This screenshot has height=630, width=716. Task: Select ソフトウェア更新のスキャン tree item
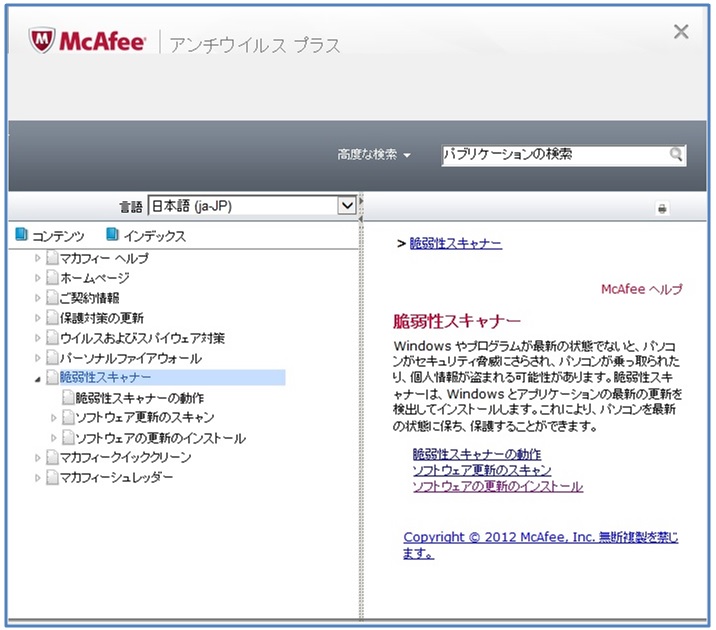pyautogui.click(x=145, y=417)
